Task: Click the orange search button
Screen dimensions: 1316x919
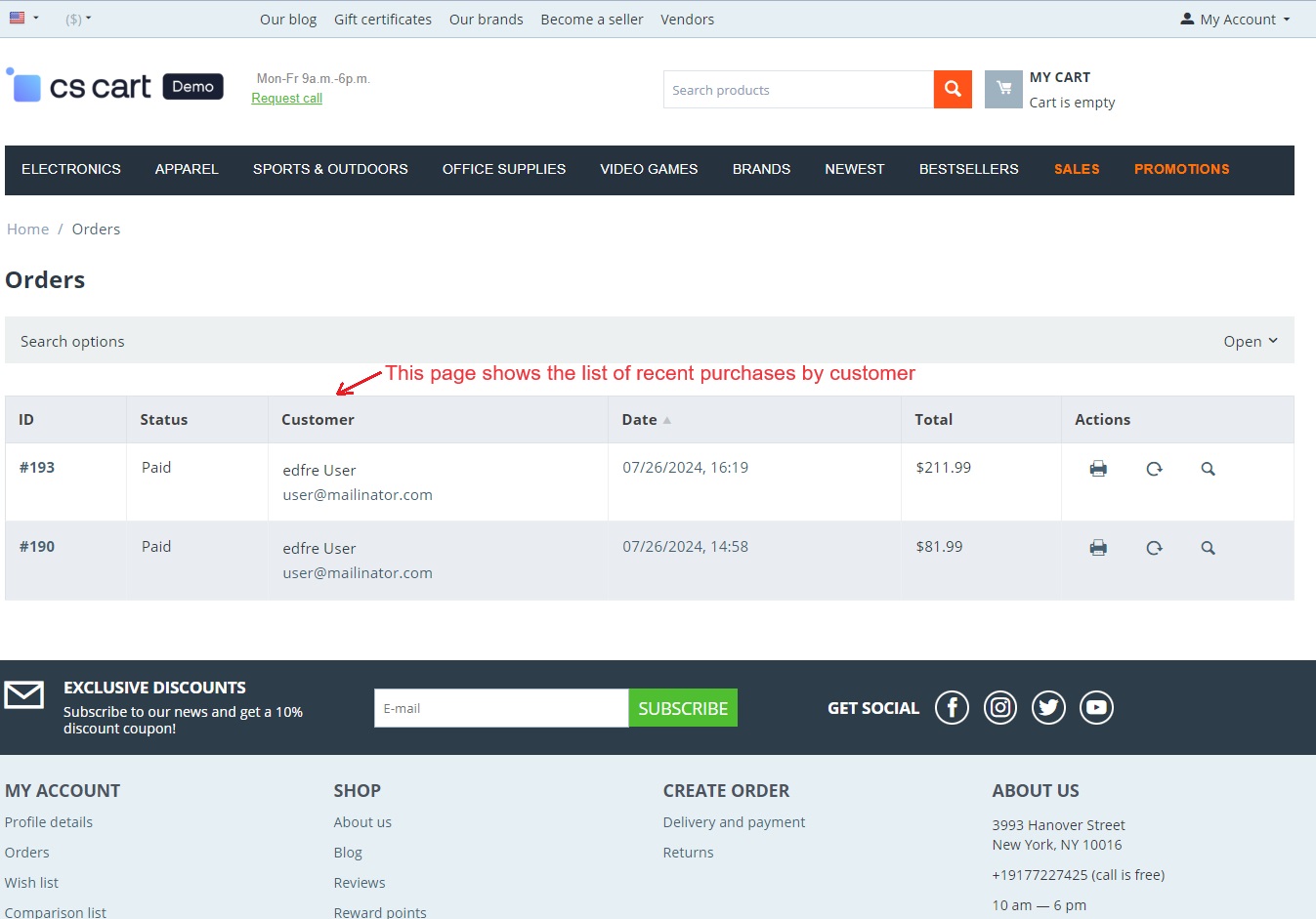Action: click(953, 90)
